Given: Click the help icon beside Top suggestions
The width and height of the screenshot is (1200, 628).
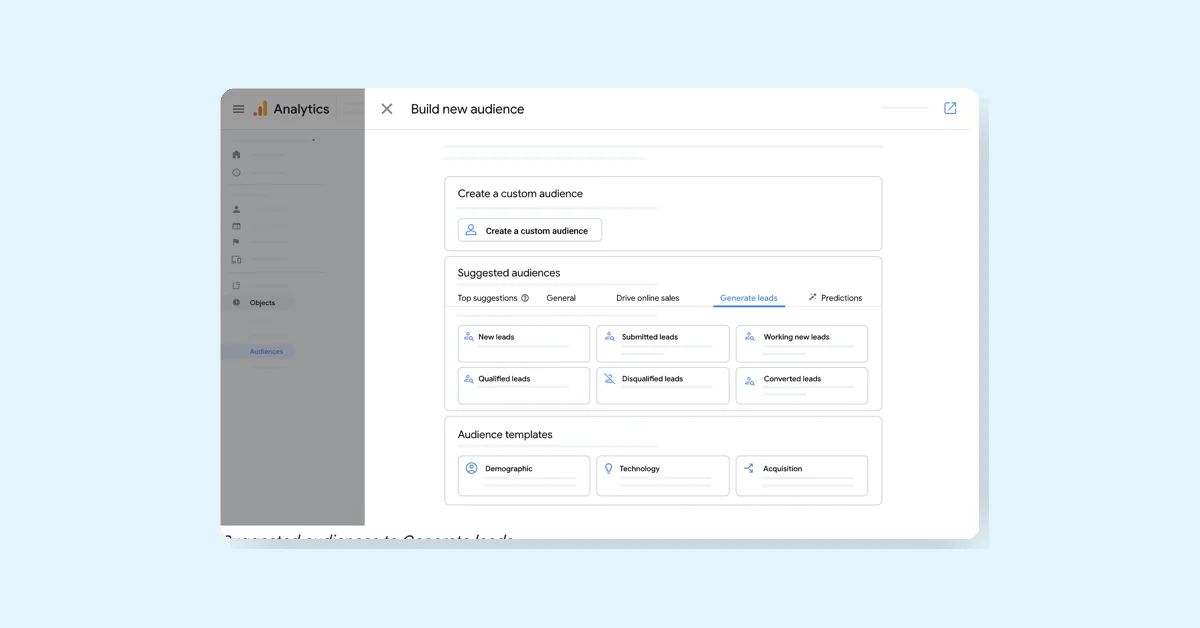Looking at the screenshot, I should (x=527, y=297).
